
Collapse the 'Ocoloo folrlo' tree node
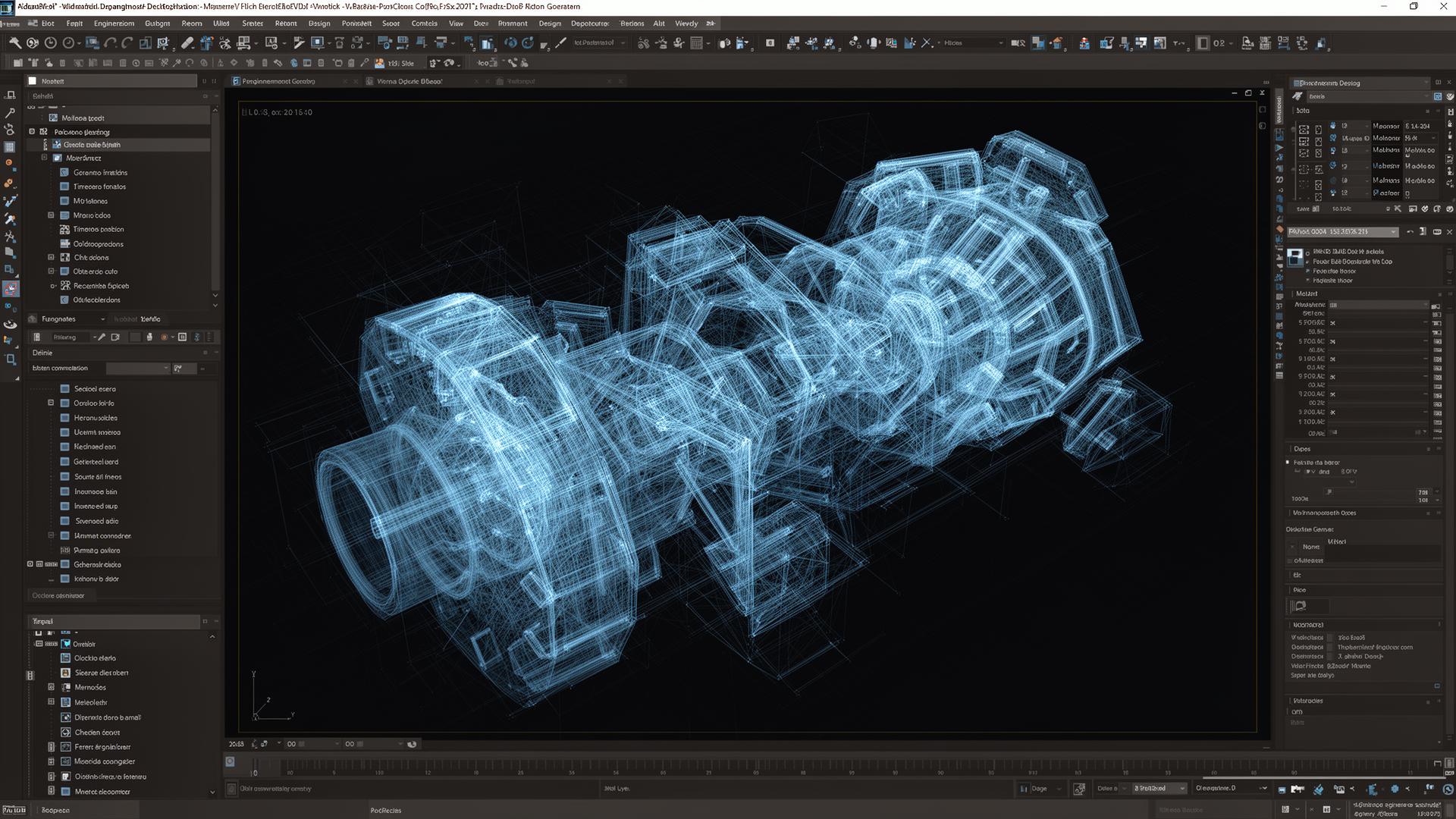click(x=52, y=403)
